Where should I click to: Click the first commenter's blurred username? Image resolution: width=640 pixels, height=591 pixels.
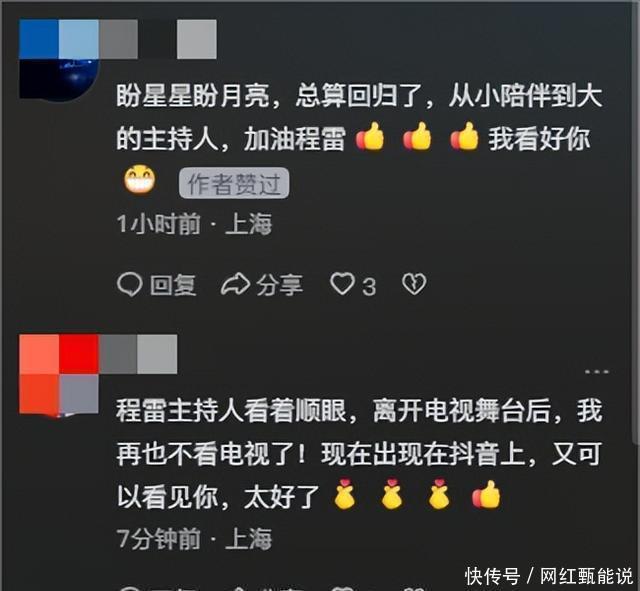[x=157, y=39]
